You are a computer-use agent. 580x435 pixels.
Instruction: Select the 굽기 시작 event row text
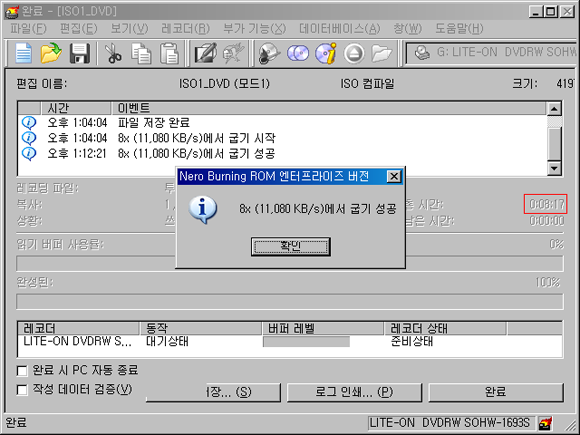click(x=196, y=138)
